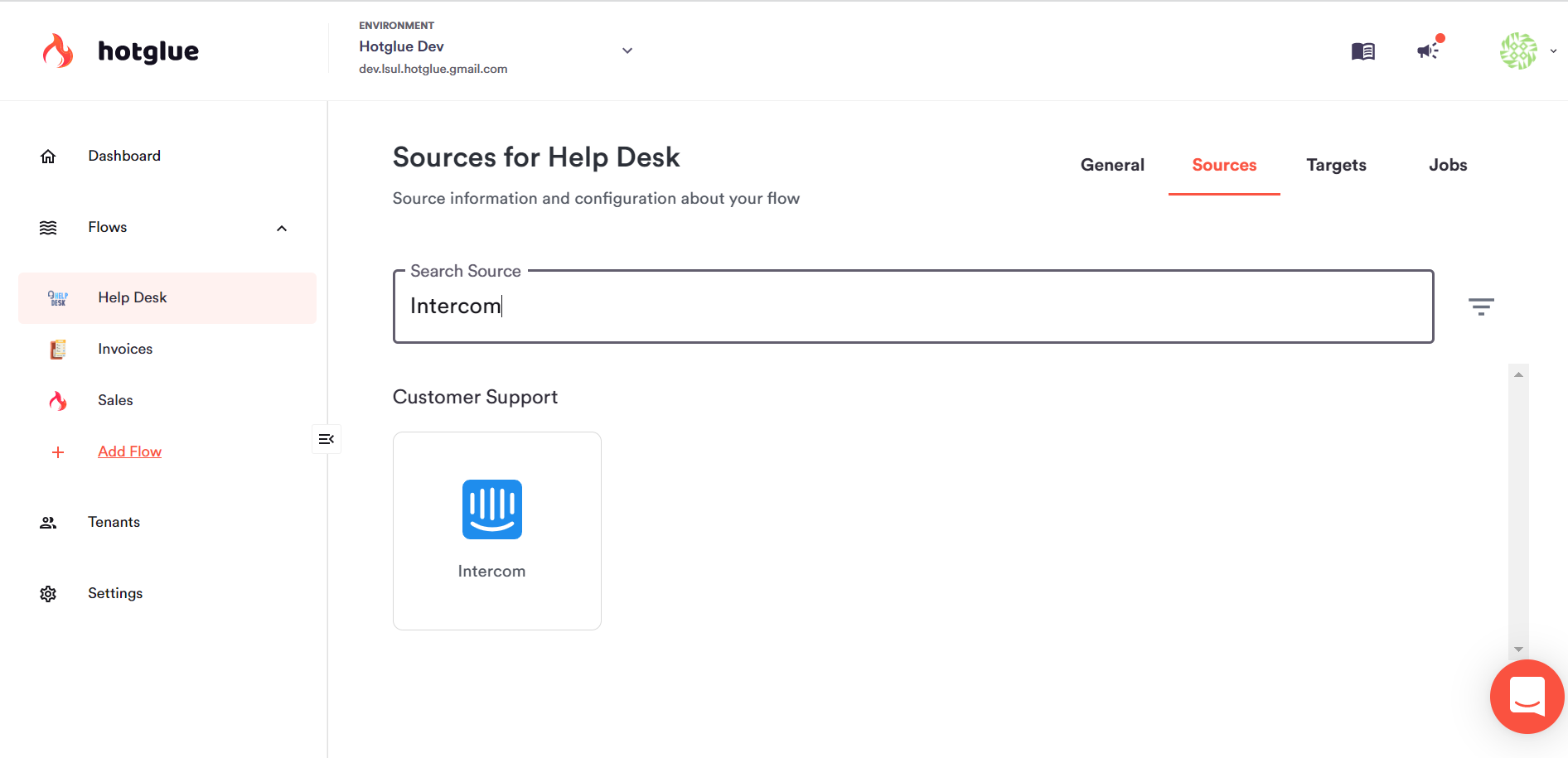Viewport: 1568px width, 758px height.
Task: Click the hotglue wordmark
Action: pyautogui.click(x=148, y=51)
